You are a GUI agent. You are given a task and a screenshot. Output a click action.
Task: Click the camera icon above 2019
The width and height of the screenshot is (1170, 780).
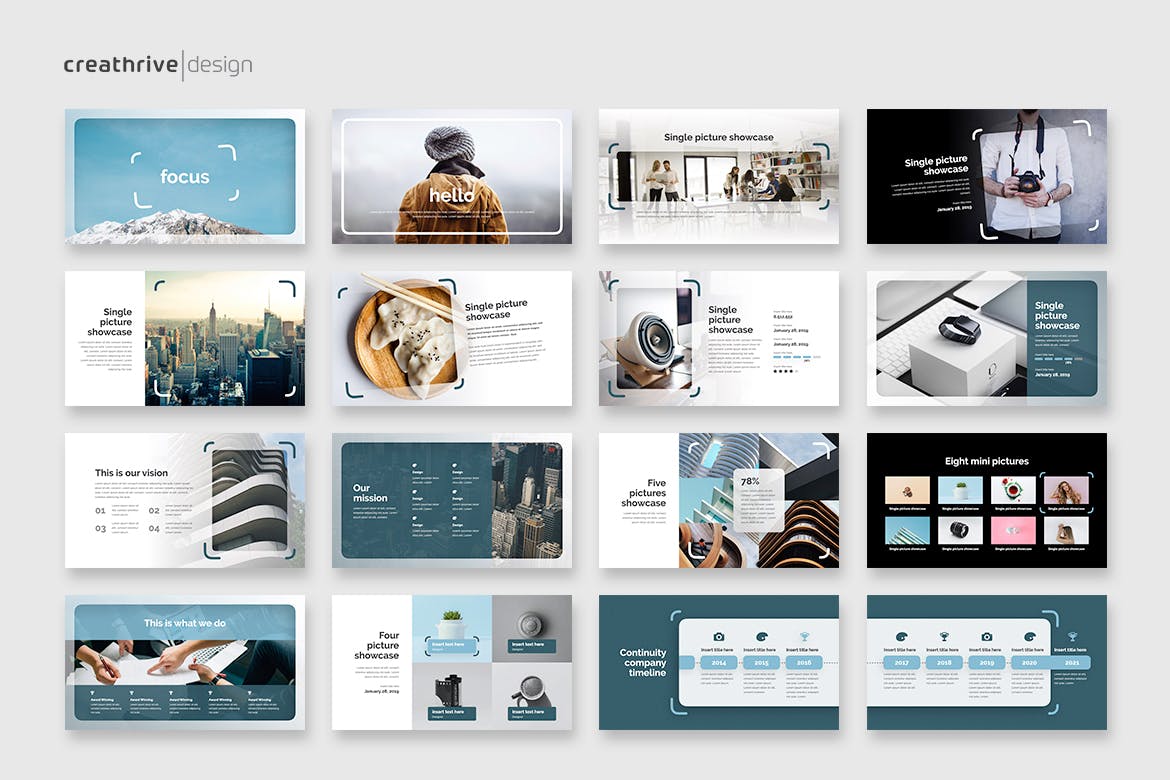[x=987, y=636]
